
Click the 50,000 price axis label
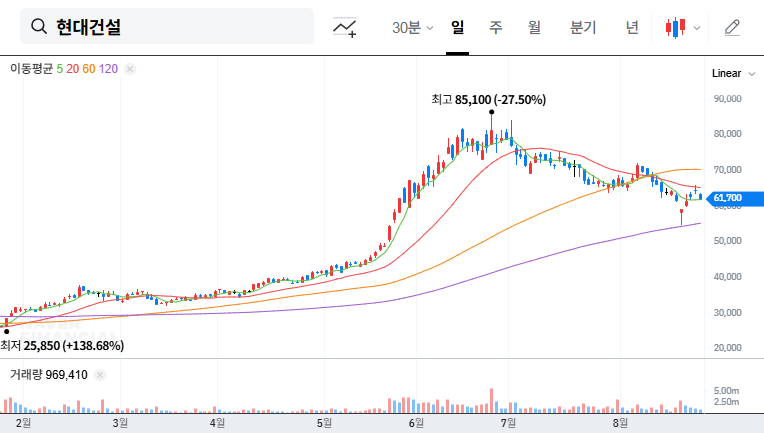[x=727, y=241]
